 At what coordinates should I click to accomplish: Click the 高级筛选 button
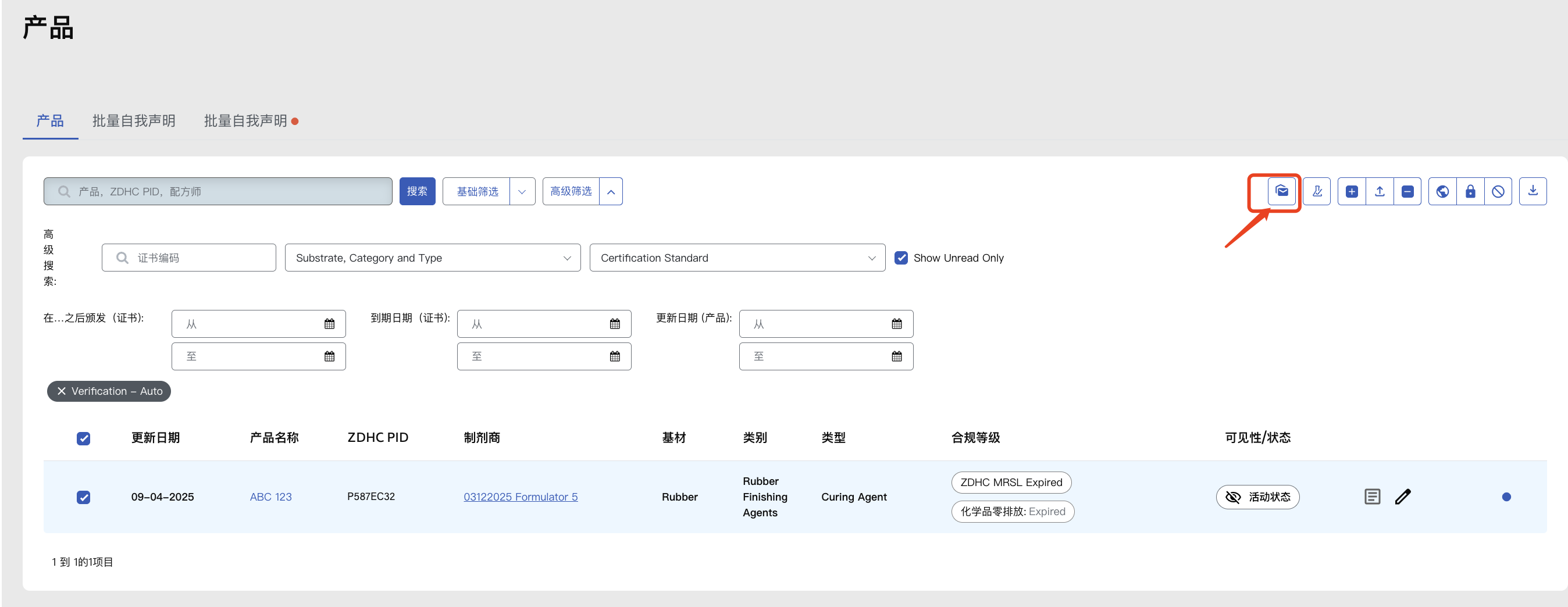[x=571, y=192]
